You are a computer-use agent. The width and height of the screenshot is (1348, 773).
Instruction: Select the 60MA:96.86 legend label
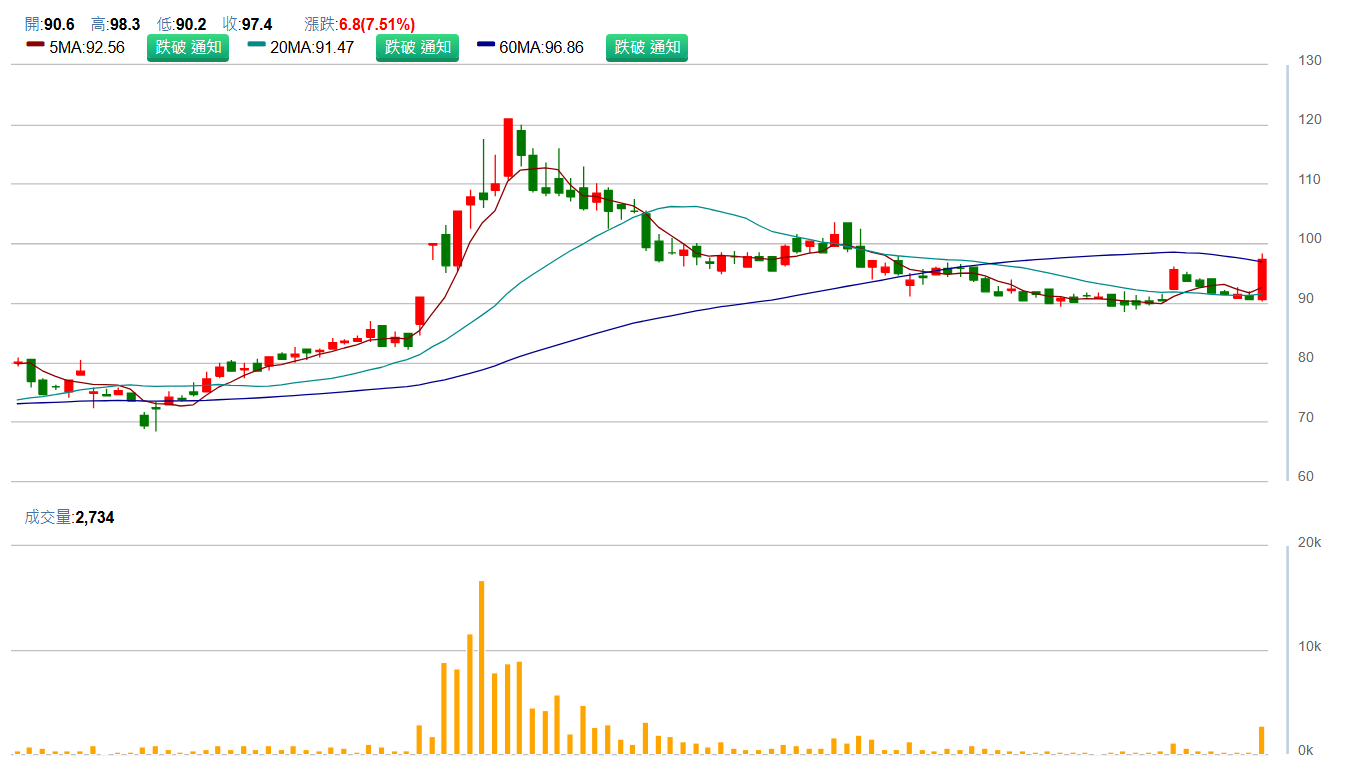coord(541,47)
